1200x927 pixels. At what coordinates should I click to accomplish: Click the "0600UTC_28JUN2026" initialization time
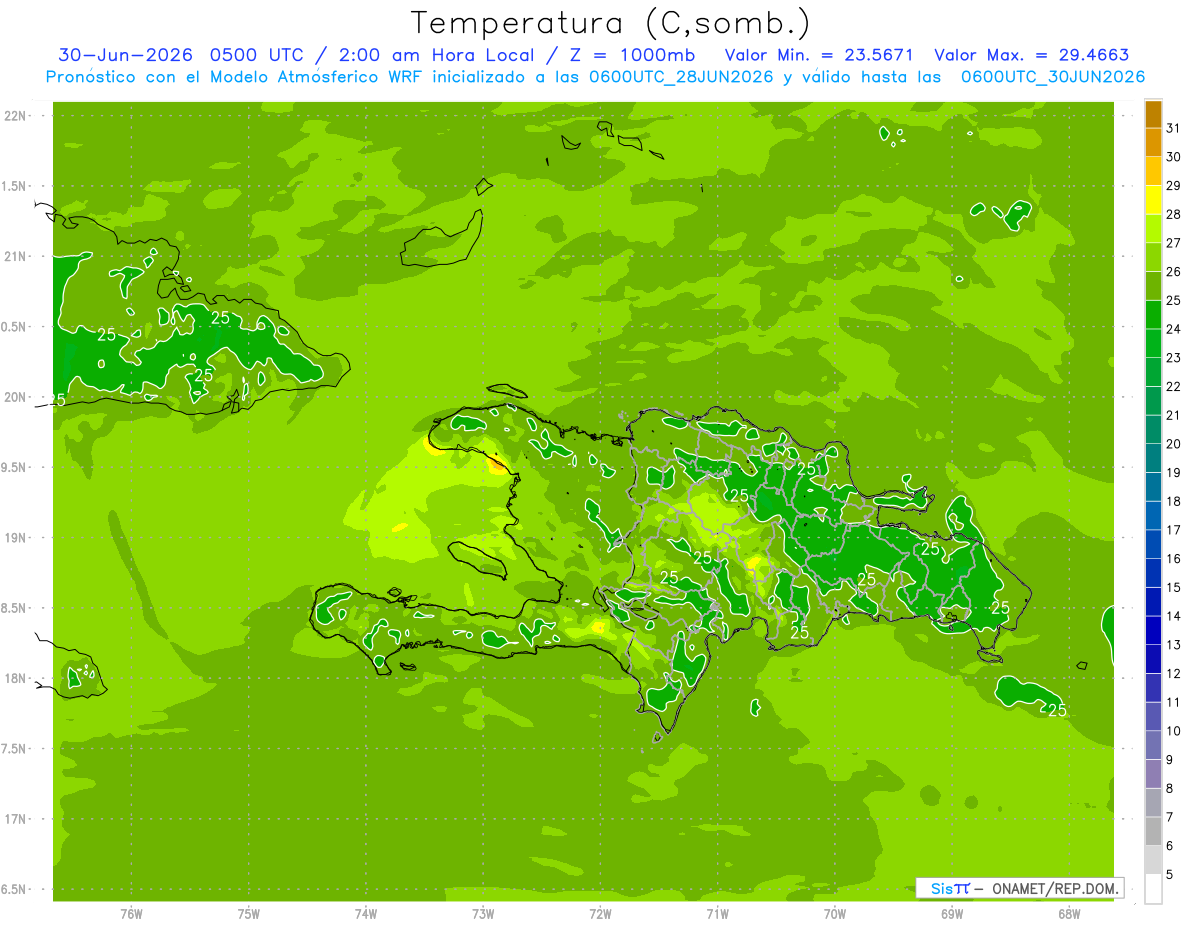pos(681,77)
